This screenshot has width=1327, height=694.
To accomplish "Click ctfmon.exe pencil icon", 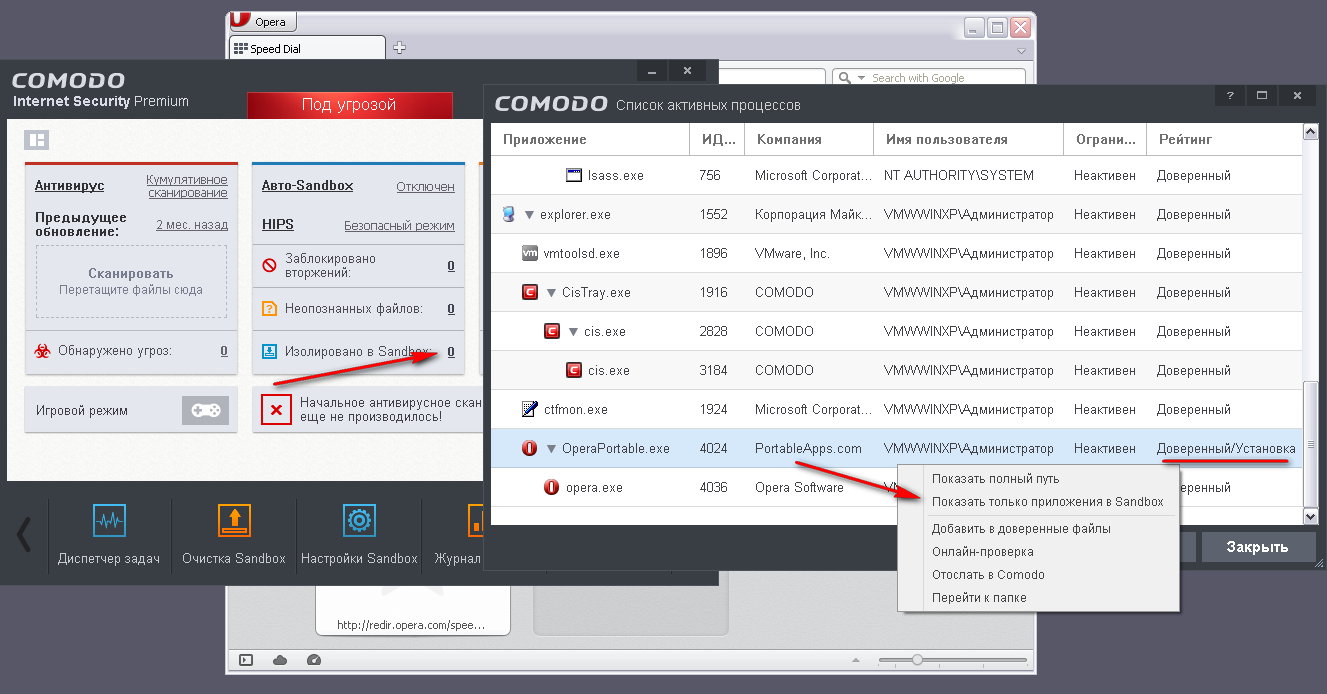I will point(530,409).
